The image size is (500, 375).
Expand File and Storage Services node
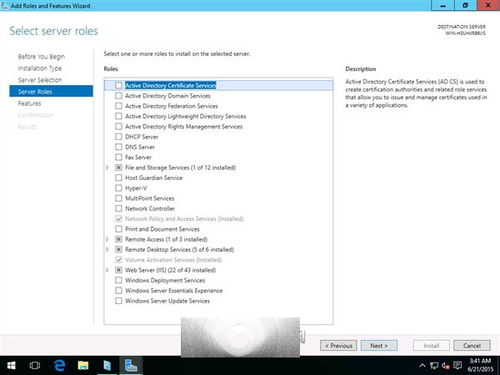pyautogui.click(x=107, y=167)
